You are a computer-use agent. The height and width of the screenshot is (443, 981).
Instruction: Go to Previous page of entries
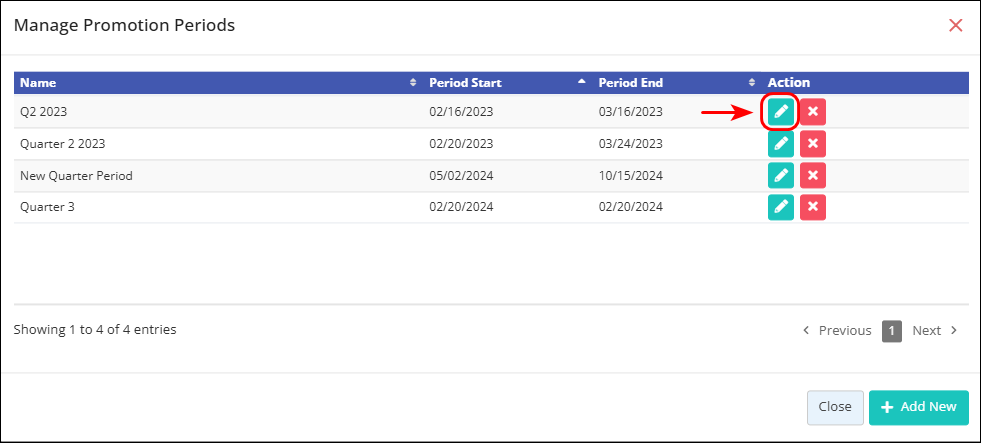point(837,331)
